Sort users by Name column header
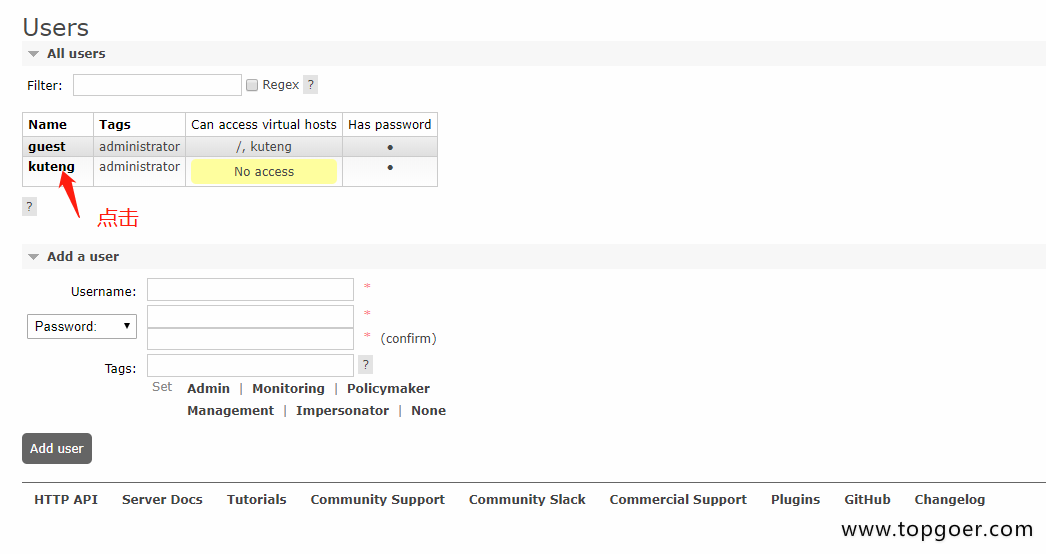Screen dimensions: 1046x554 (x=47, y=124)
